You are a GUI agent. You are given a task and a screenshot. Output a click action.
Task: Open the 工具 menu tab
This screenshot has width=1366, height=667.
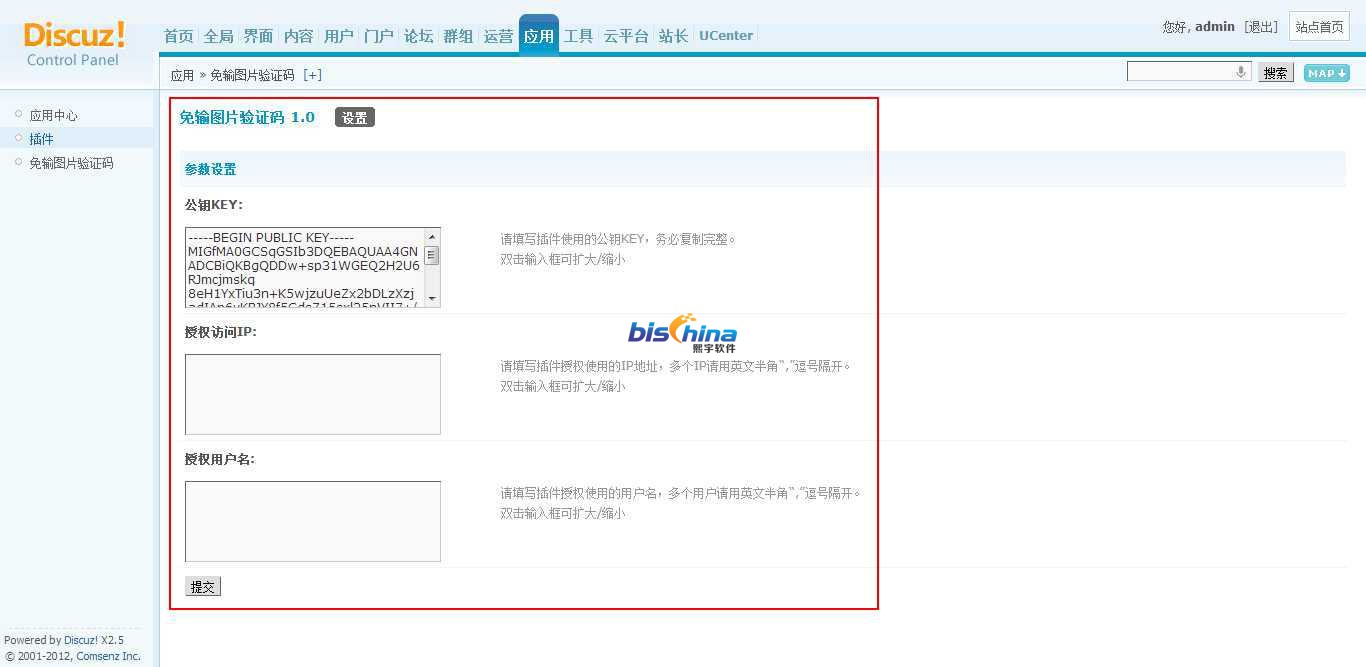tap(578, 36)
